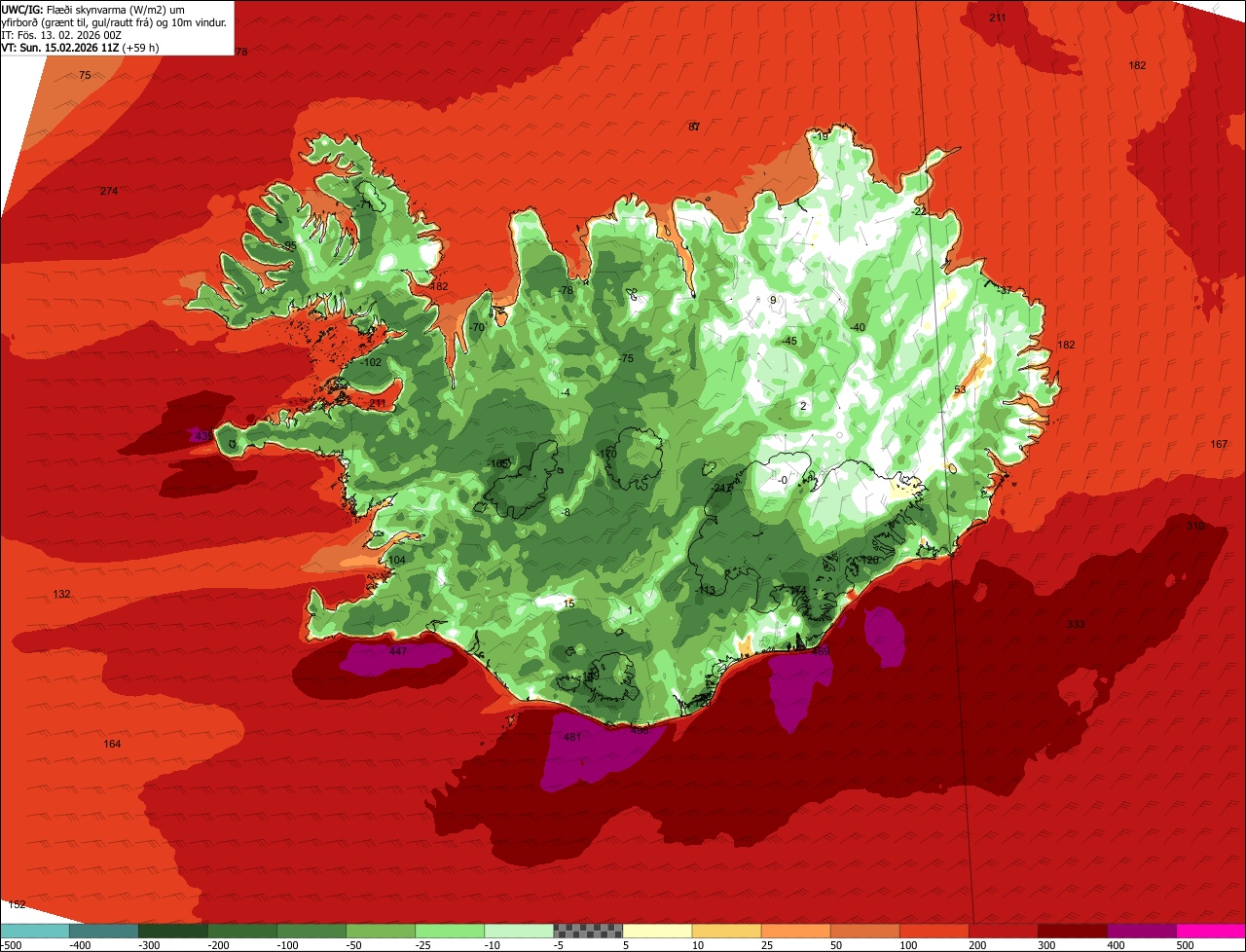Pick the dark maroon 300 to 400 swatch
This screenshot has width=1246, height=952.
click(1072, 931)
